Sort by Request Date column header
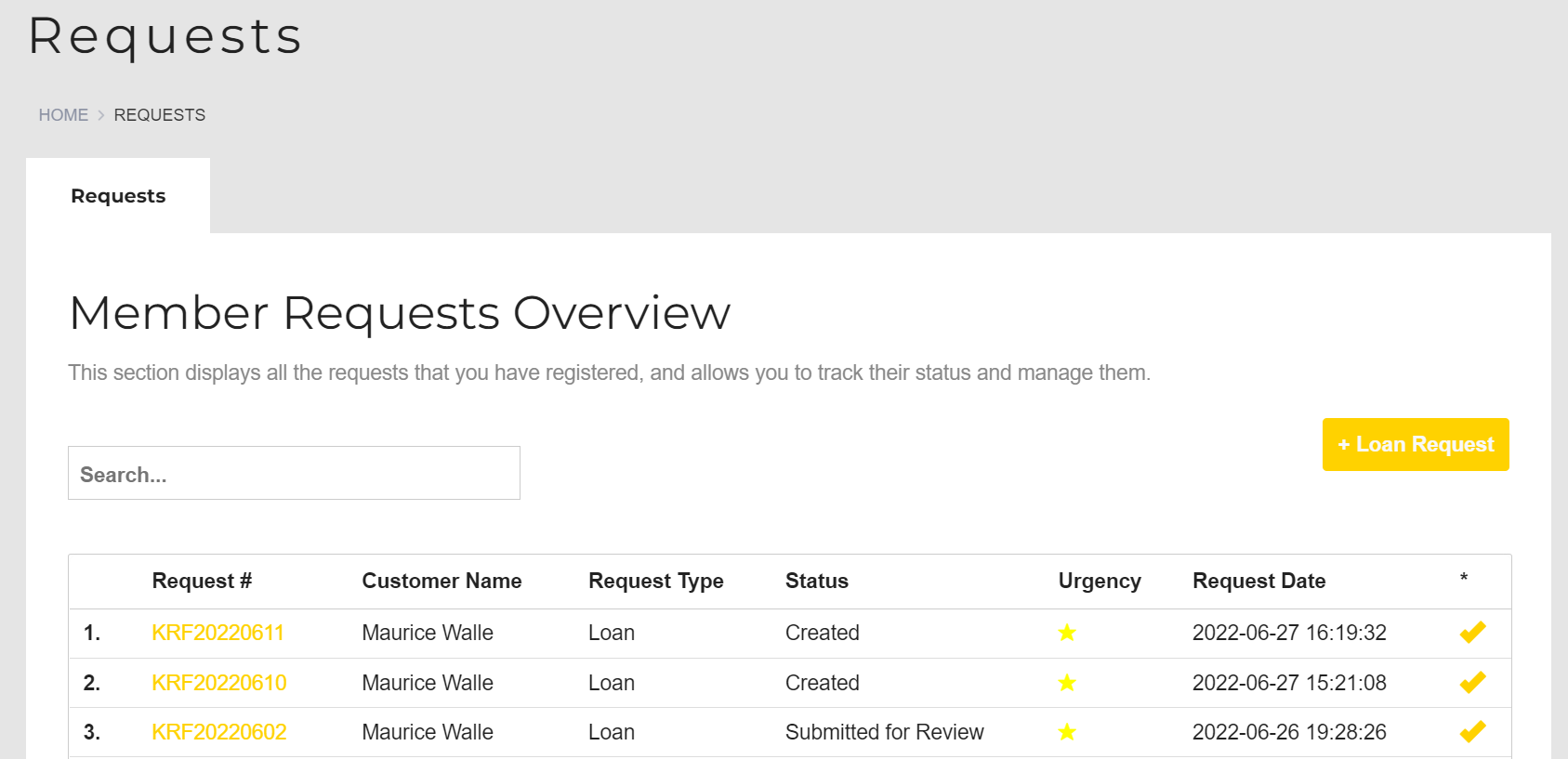Viewport: 1568px width, 759px height. click(x=1258, y=582)
